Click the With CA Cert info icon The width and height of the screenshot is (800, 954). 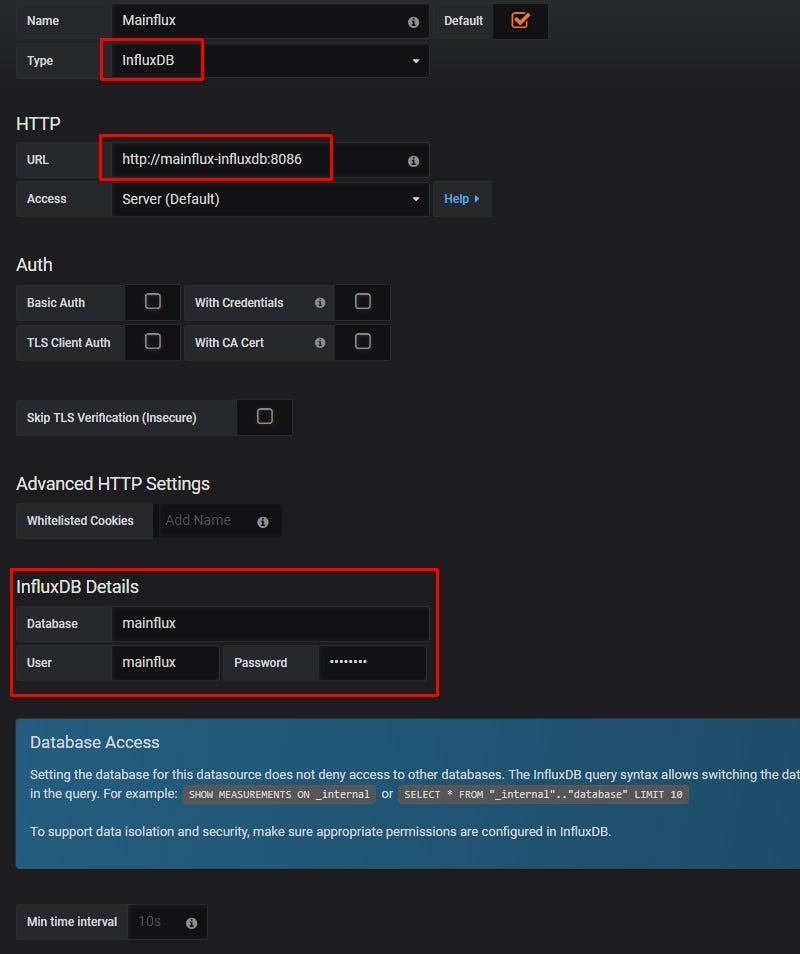pyautogui.click(x=320, y=343)
